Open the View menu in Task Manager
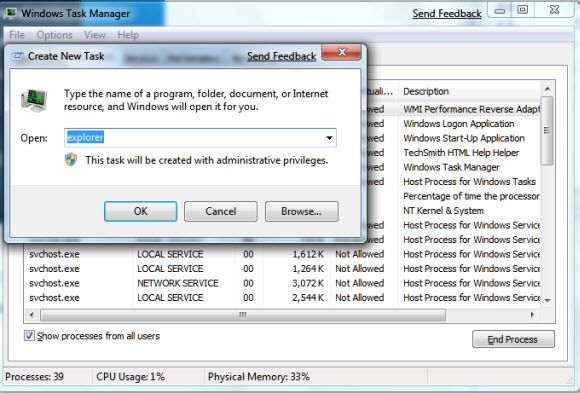Image resolution: width=580 pixels, height=393 pixels. (x=95, y=35)
